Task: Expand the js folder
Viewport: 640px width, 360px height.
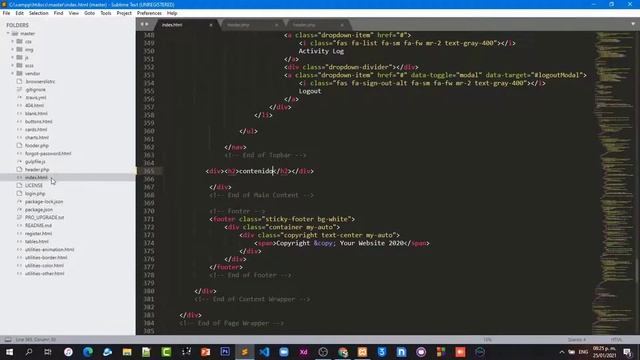Action: coord(13,58)
